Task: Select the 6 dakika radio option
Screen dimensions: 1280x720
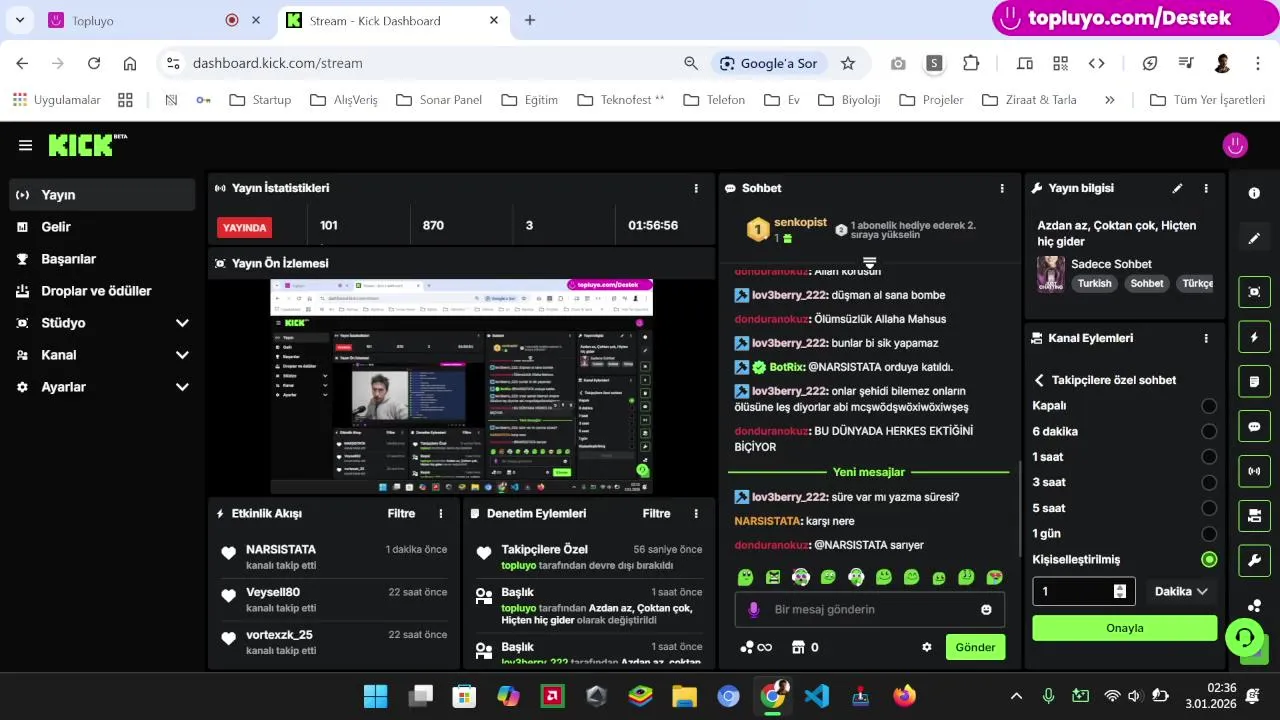Action: (x=1209, y=431)
